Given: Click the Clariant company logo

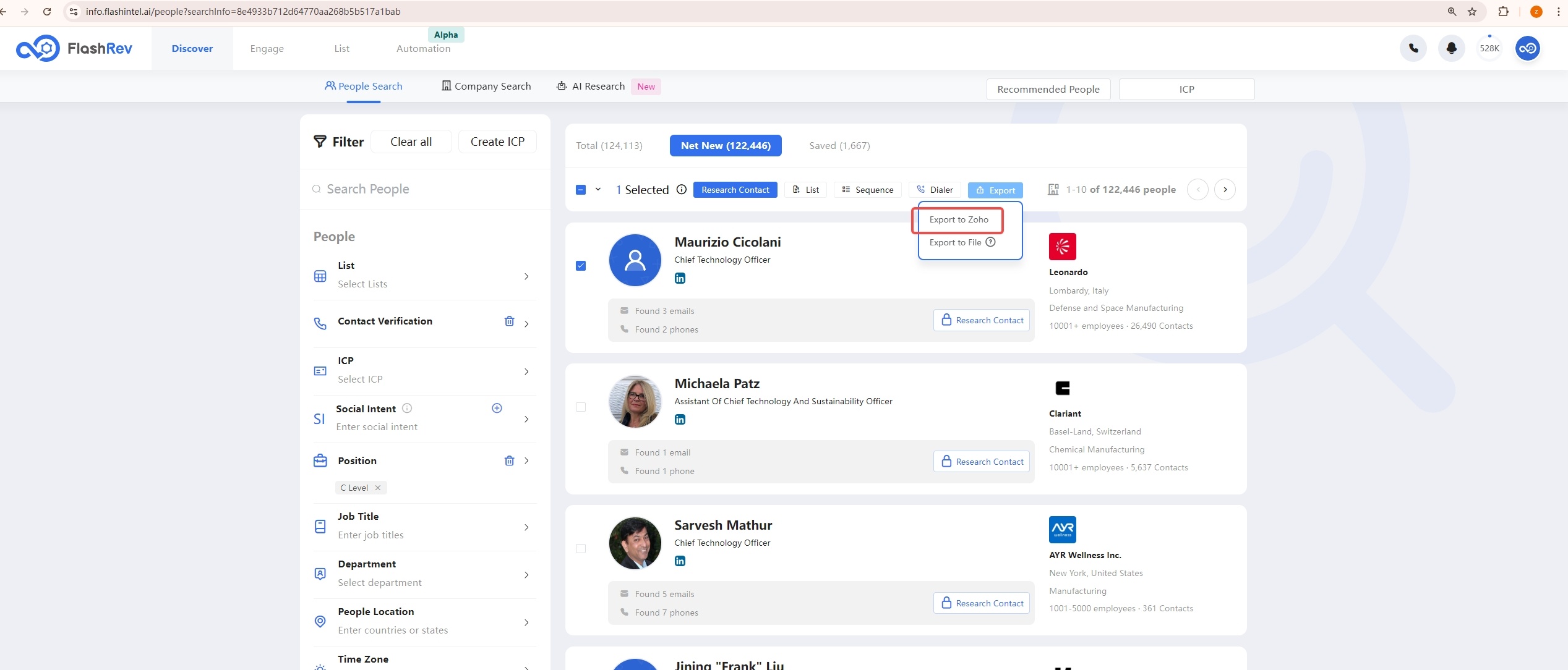Looking at the screenshot, I should (x=1062, y=388).
